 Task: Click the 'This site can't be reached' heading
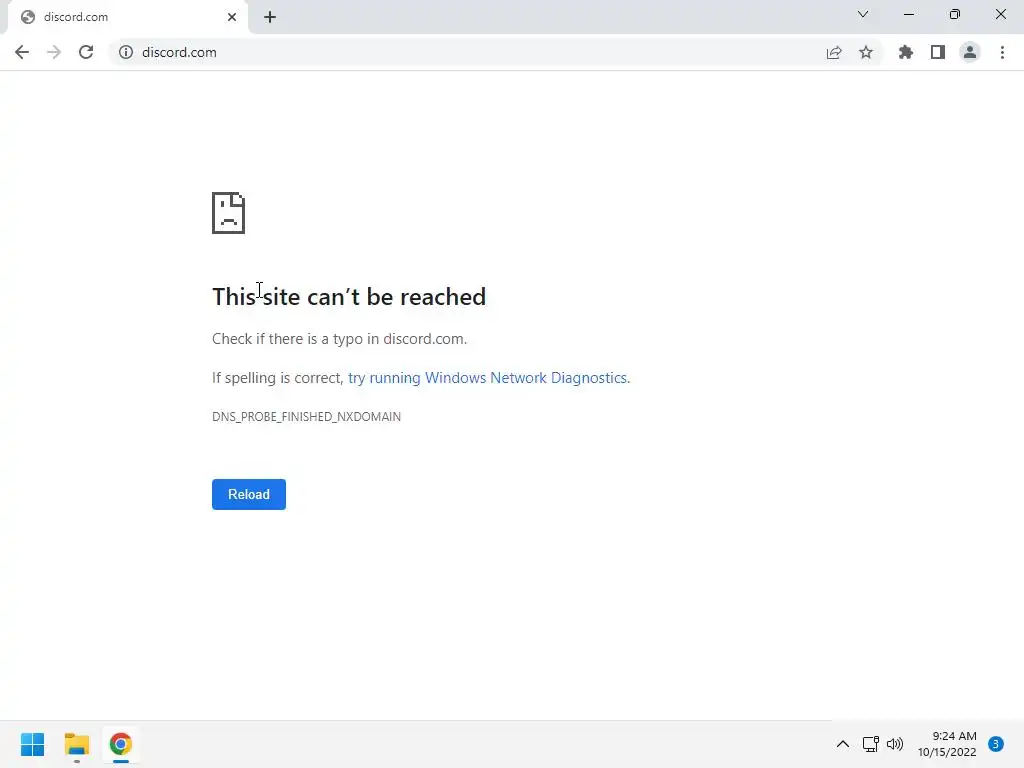tap(349, 296)
